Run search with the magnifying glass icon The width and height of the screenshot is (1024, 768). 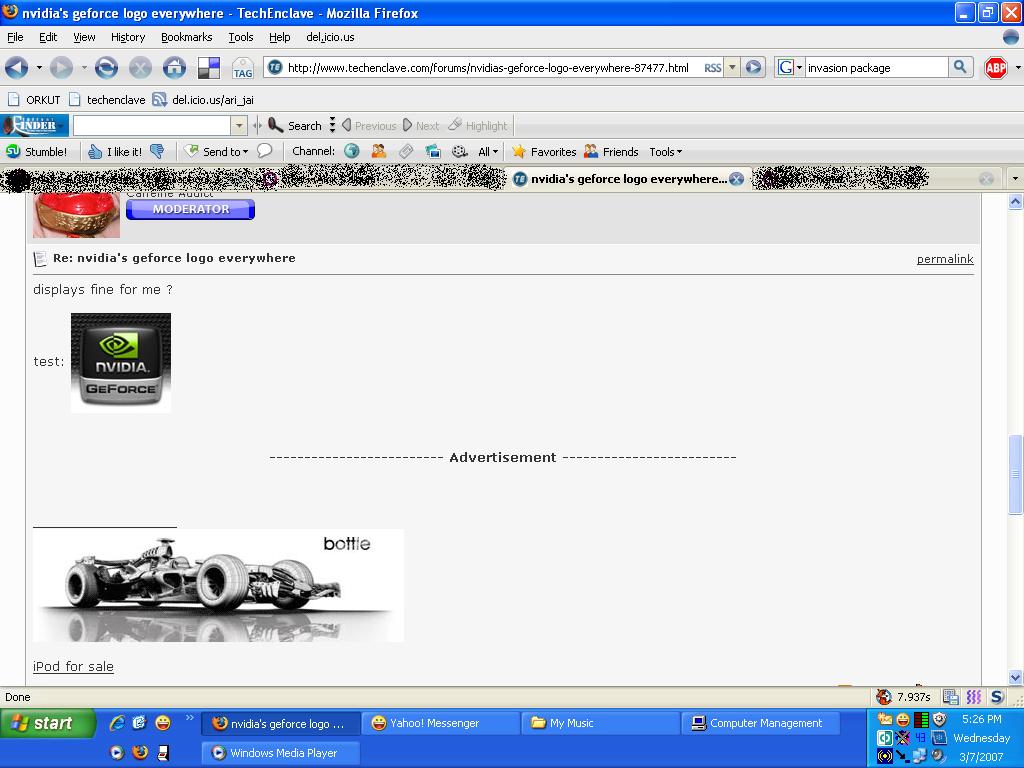(x=960, y=67)
